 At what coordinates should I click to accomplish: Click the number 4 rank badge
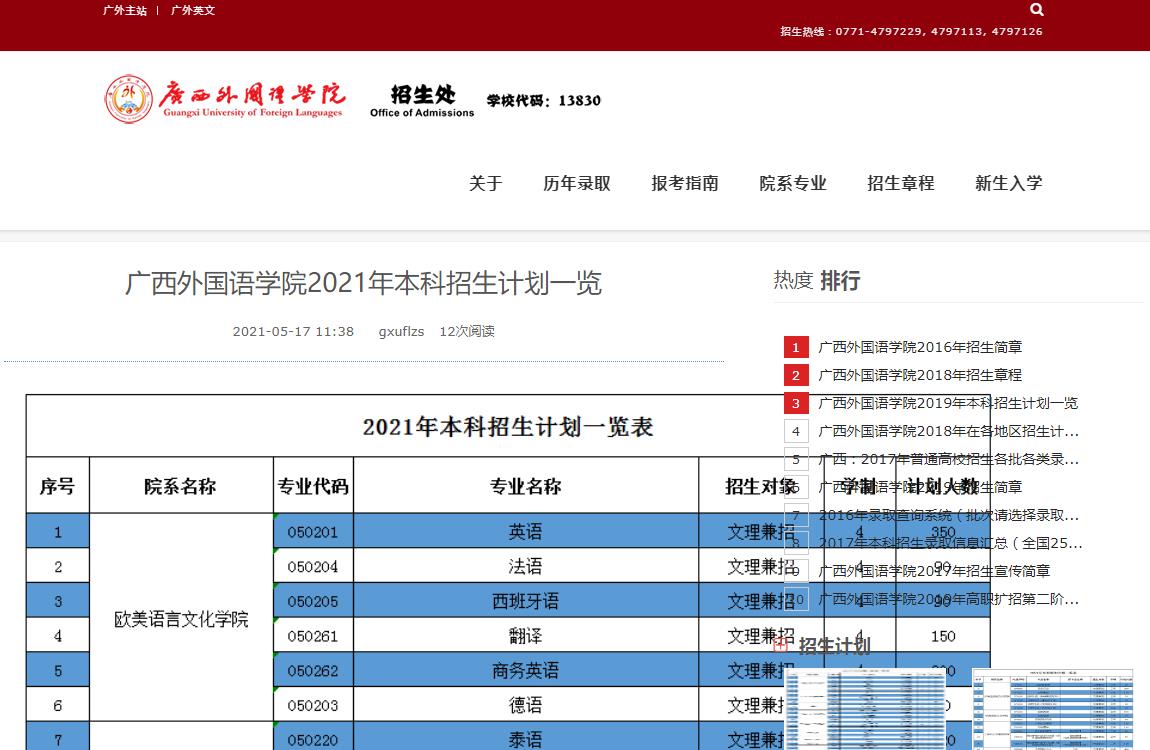coord(796,432)
